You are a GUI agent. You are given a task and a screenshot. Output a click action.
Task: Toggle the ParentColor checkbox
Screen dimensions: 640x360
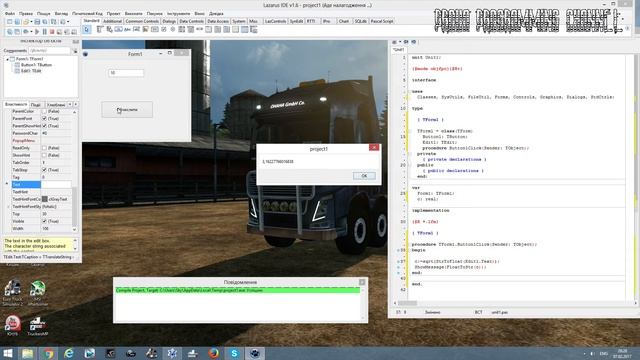[44, 111]
